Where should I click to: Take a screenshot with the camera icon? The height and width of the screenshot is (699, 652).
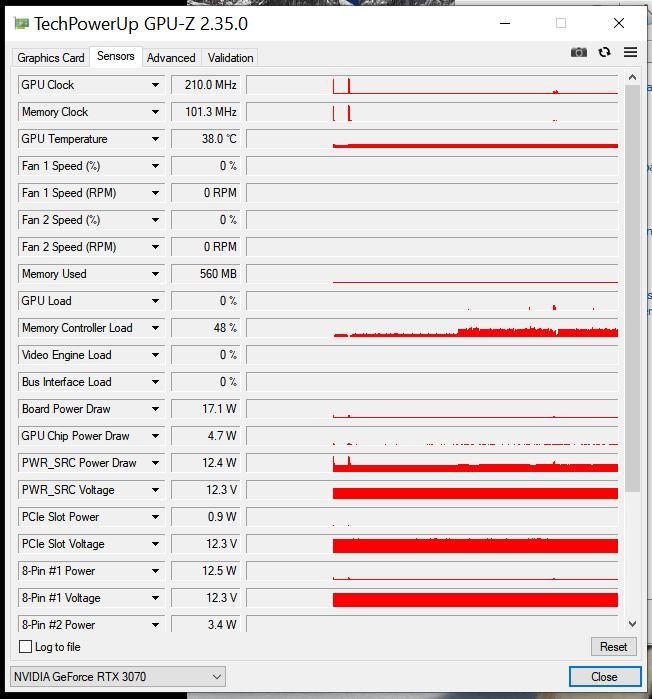click(578, 52)
